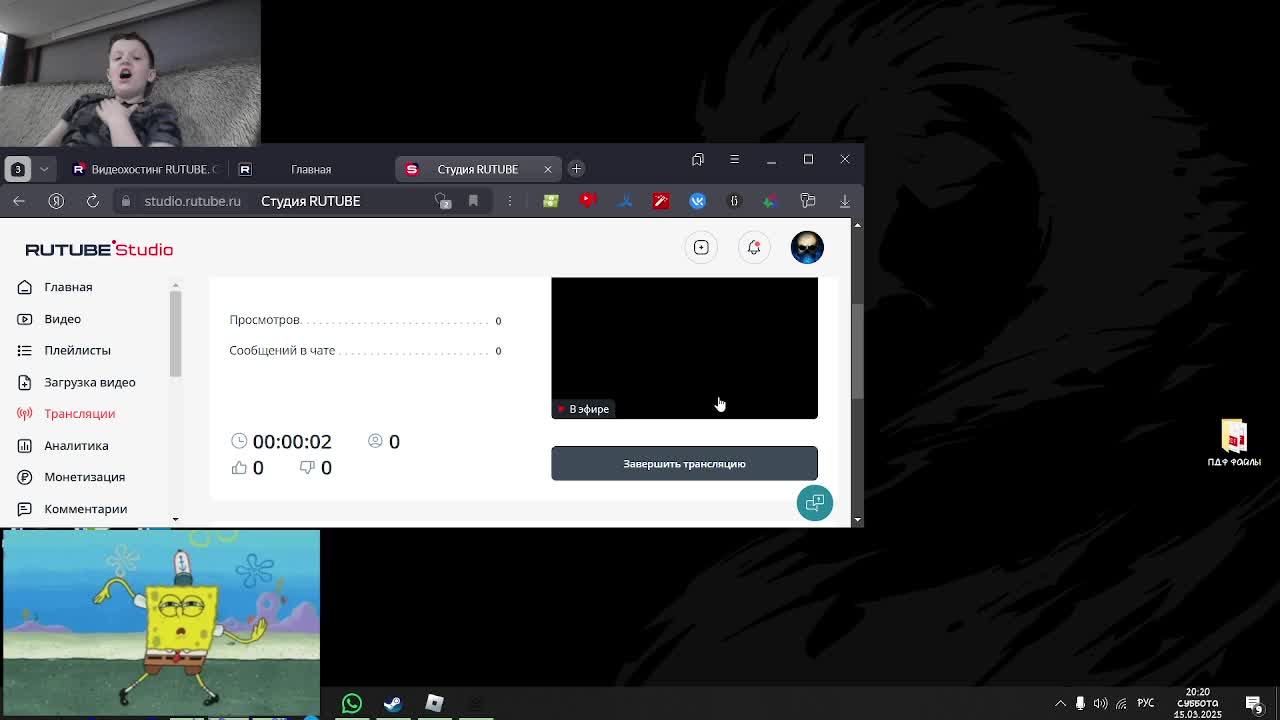The image size is (1280, 720).
Task: Switch to Видеохостинг RUTUBE browser tab
Action: [145, 169]
